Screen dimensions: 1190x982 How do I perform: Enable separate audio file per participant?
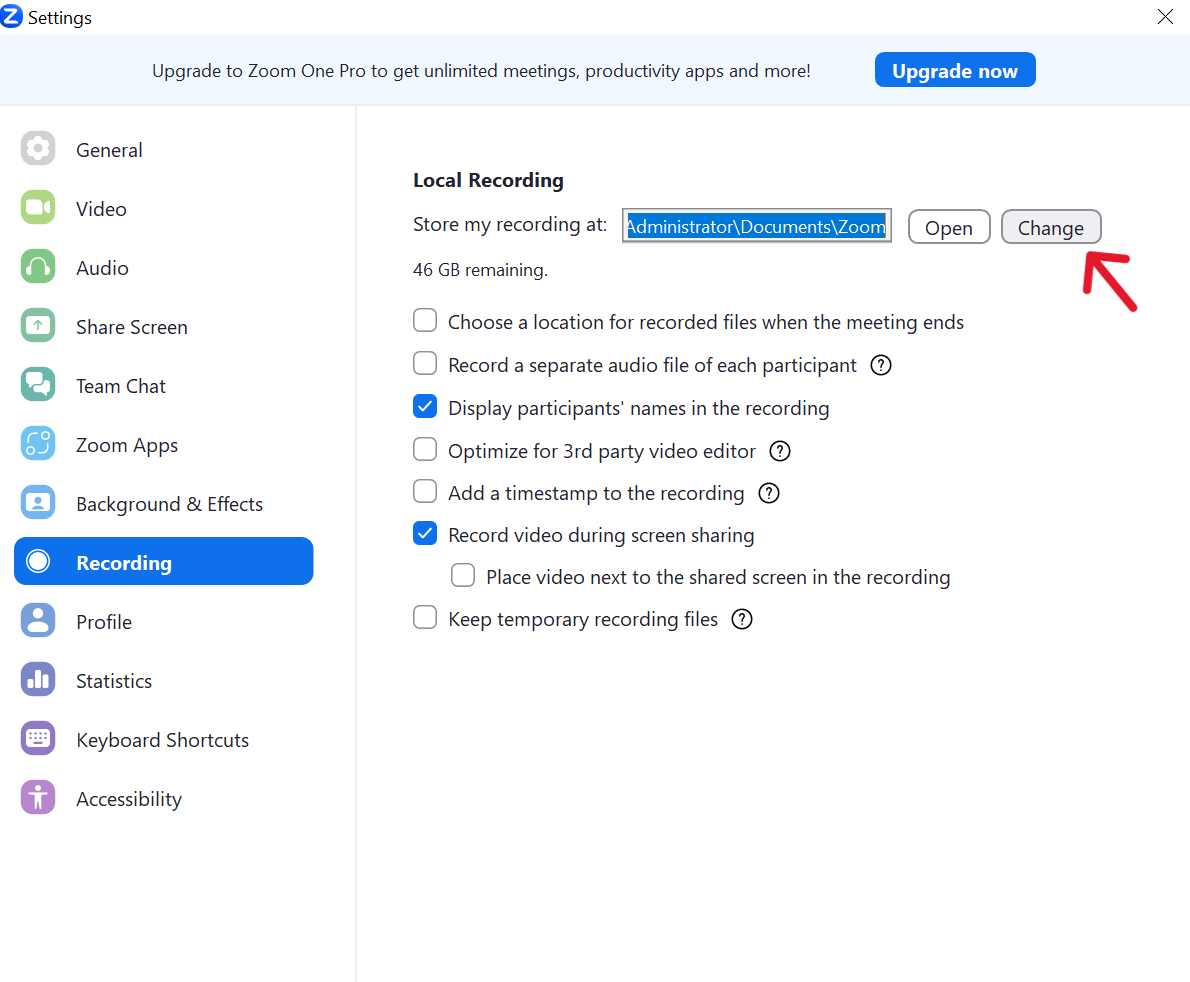425,364
